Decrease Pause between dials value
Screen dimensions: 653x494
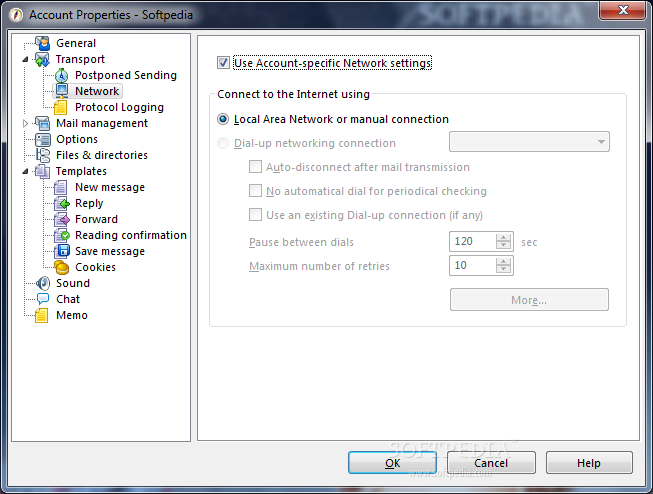[503, 245]
